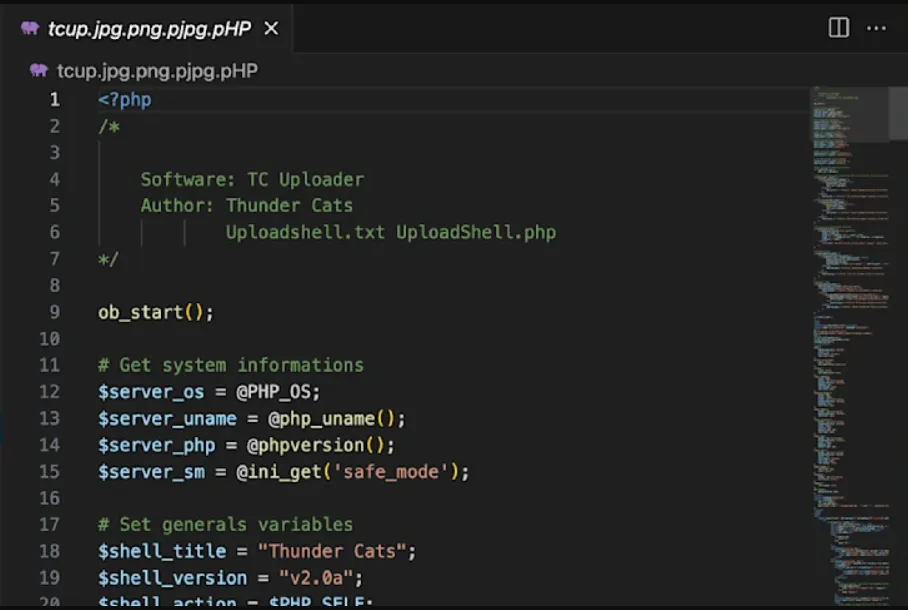Click the $shell_version variable
Image resolution: width=908 pixels, height=610 pixels.
[x=173, y=578]
